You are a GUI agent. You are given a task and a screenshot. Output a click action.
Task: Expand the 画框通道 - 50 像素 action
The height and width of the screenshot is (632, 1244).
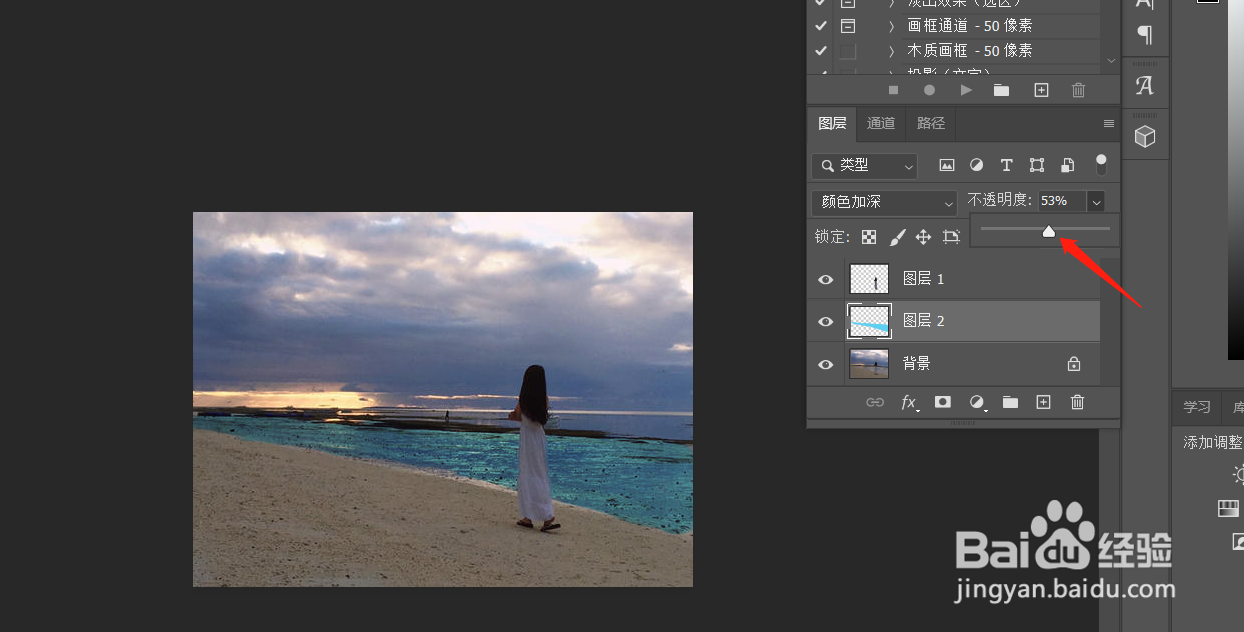click(x=891, y=26)
